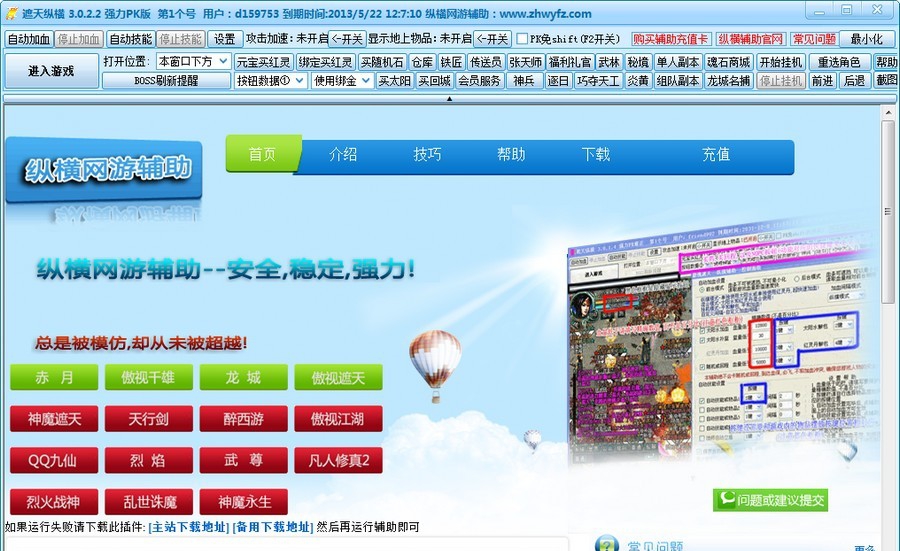Viewport: 900px width, 551px height.
Task: Select the 技巧 navigation tab
Action: click(x=428, y=154)
